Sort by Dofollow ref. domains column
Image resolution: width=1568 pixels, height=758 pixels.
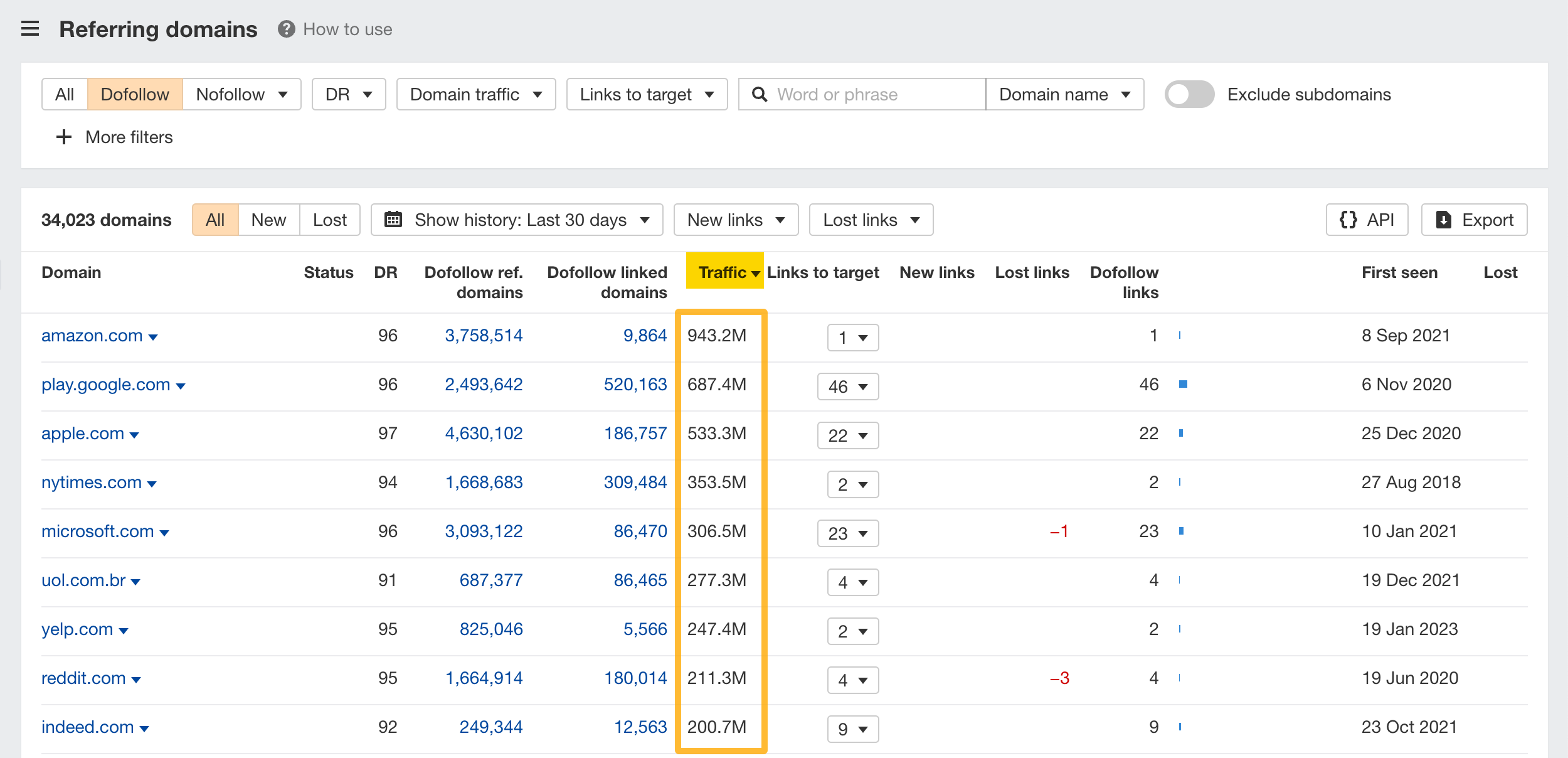coord(474,282)
